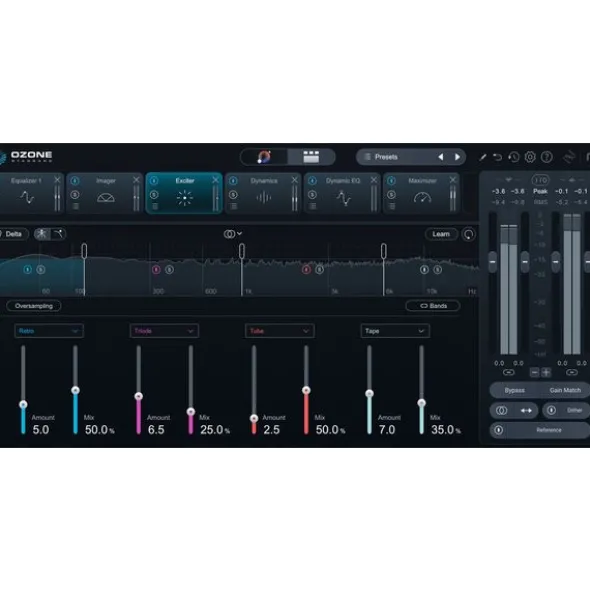Open the Master Assistant view
This screenshot has height=591, width=590.
point(264,157)
